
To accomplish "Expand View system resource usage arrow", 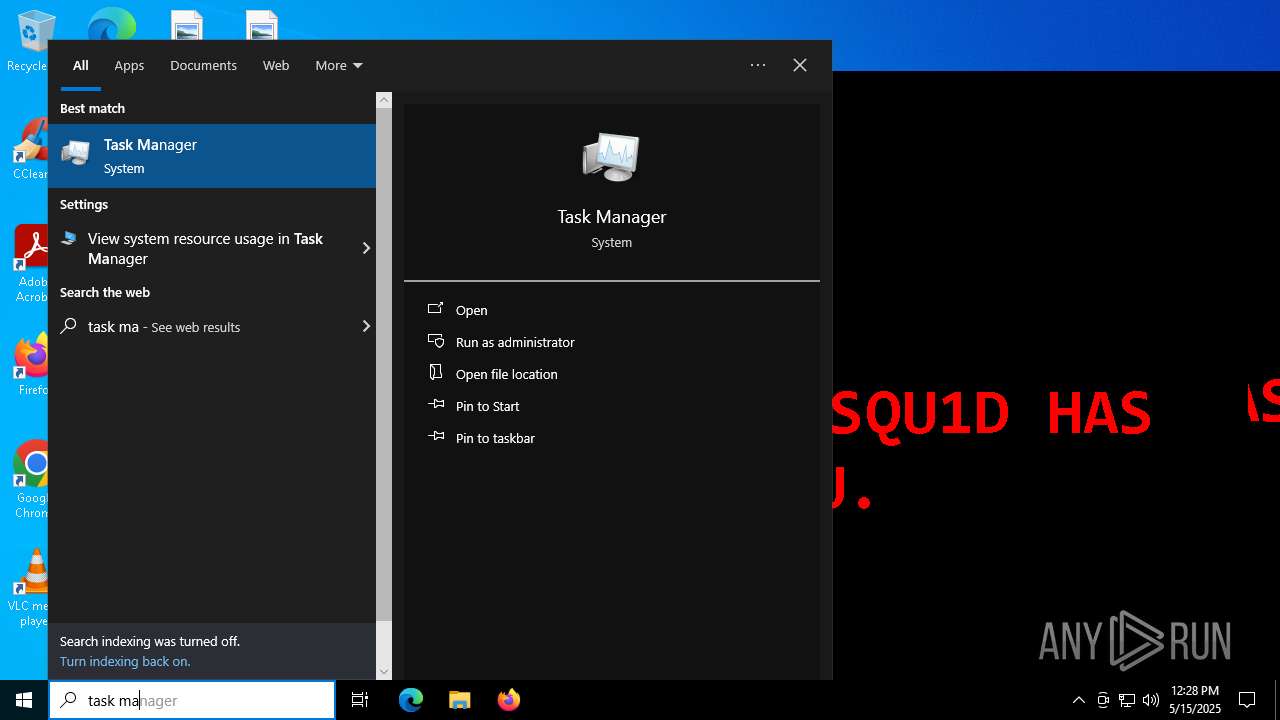I will [x=366, y=248].
